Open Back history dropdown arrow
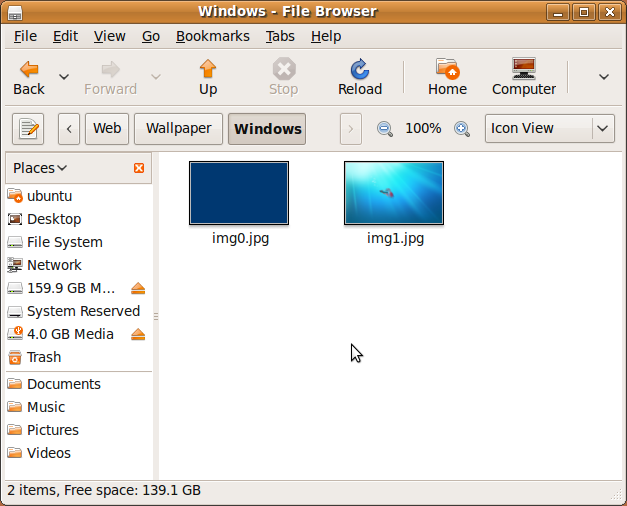The image size is (627, 506). pos(64,77)
